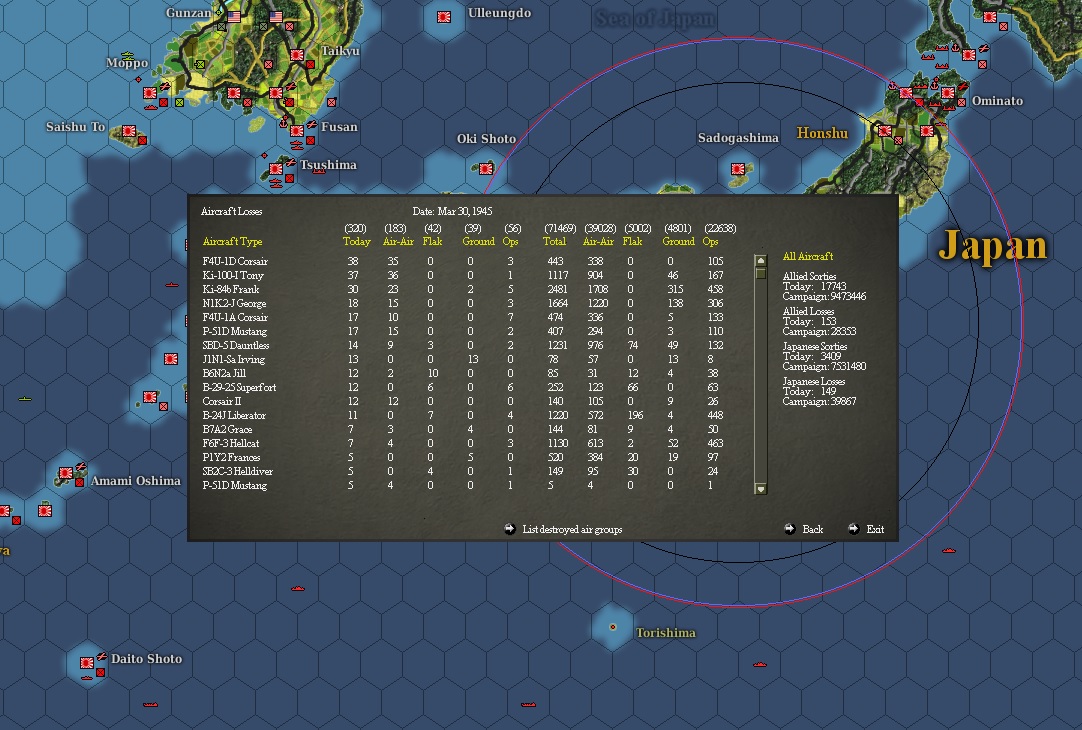Click the scrollbar up arrow in losses list
Screen dimensions: 1082x730
[760, 261]
